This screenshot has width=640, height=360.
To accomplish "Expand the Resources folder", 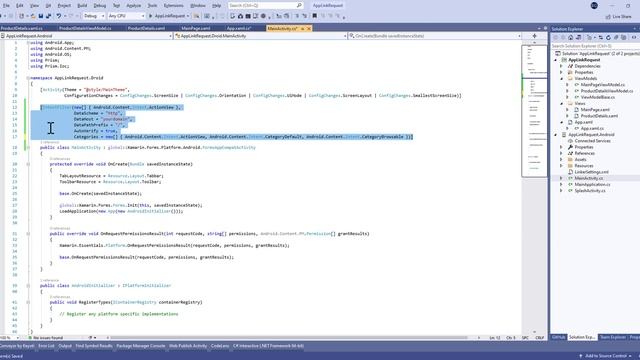I will pos(562,166).
